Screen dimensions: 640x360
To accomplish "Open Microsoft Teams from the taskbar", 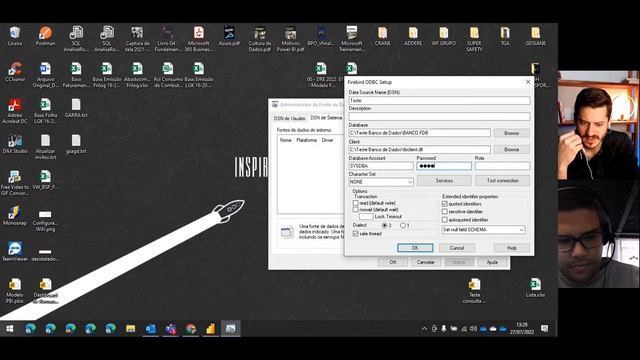I will 171,329.
